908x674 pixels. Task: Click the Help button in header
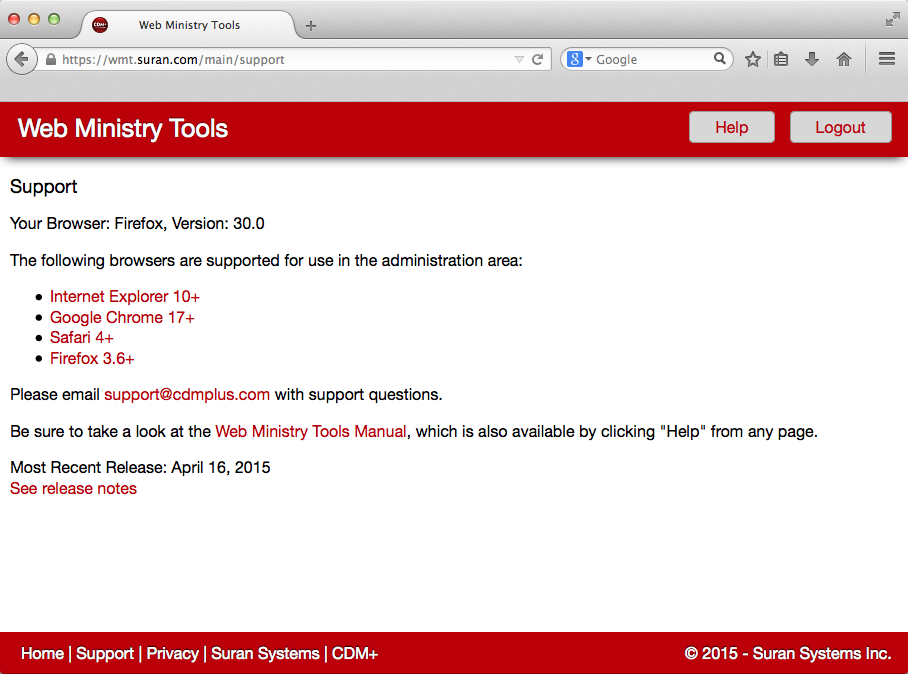[x=731, y=127]
